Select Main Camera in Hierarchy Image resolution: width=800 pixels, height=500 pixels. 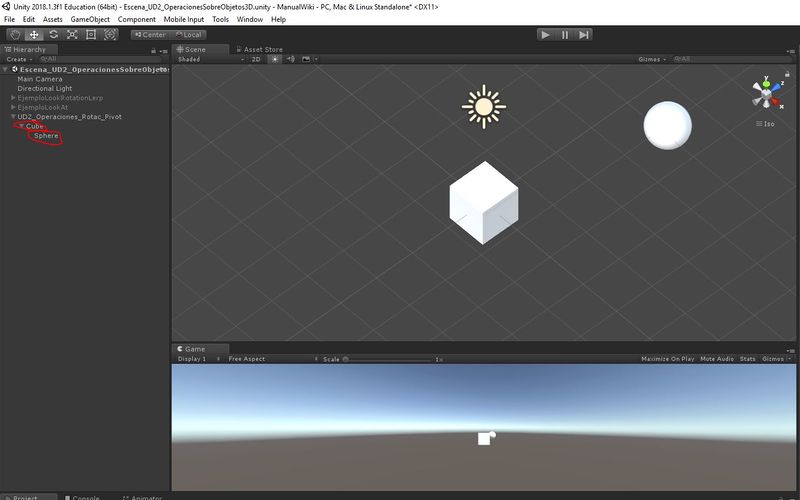[x=40, y=79]
